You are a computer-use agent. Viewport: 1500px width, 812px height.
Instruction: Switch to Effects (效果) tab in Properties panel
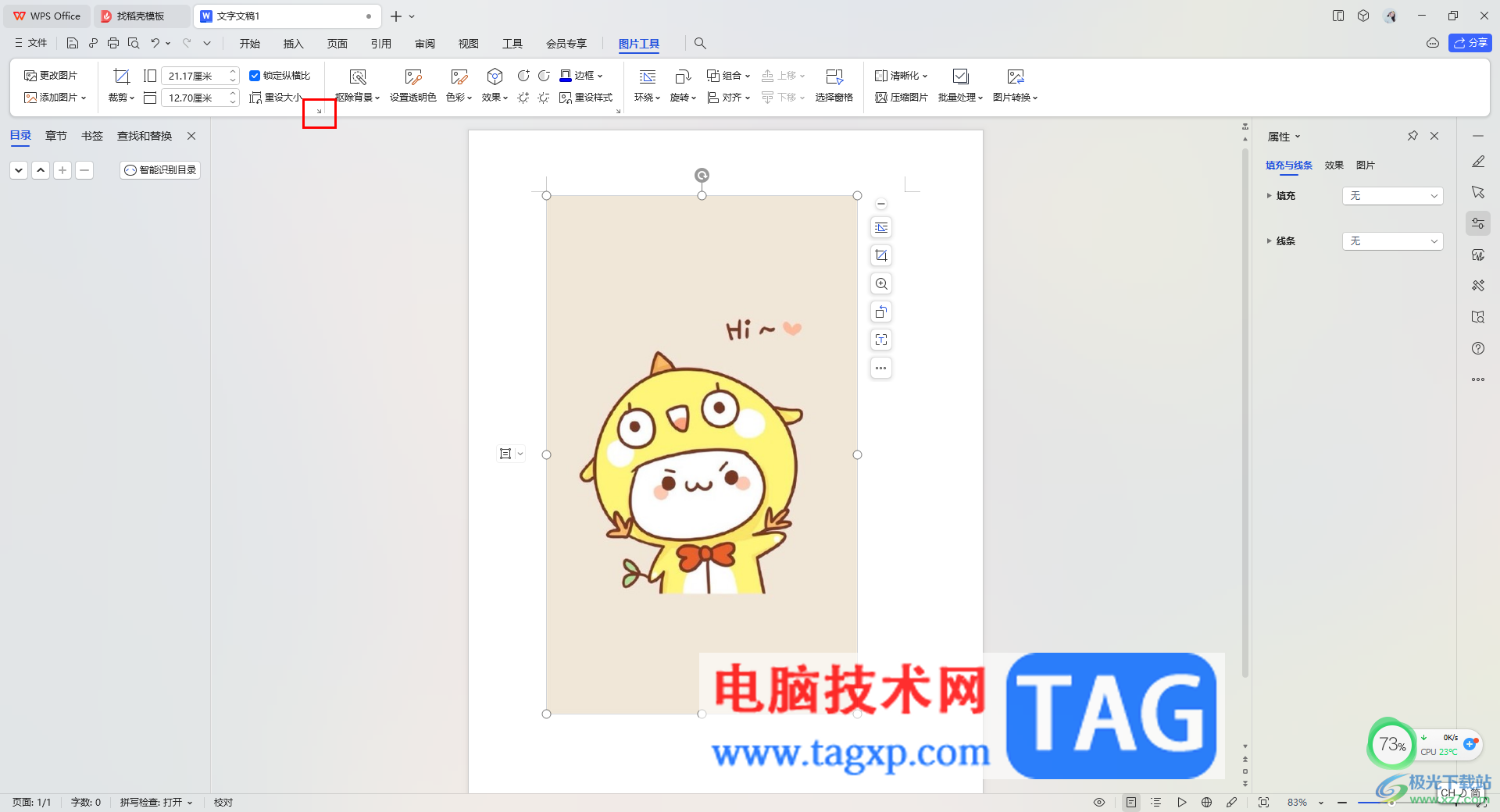coord(1334,165)
